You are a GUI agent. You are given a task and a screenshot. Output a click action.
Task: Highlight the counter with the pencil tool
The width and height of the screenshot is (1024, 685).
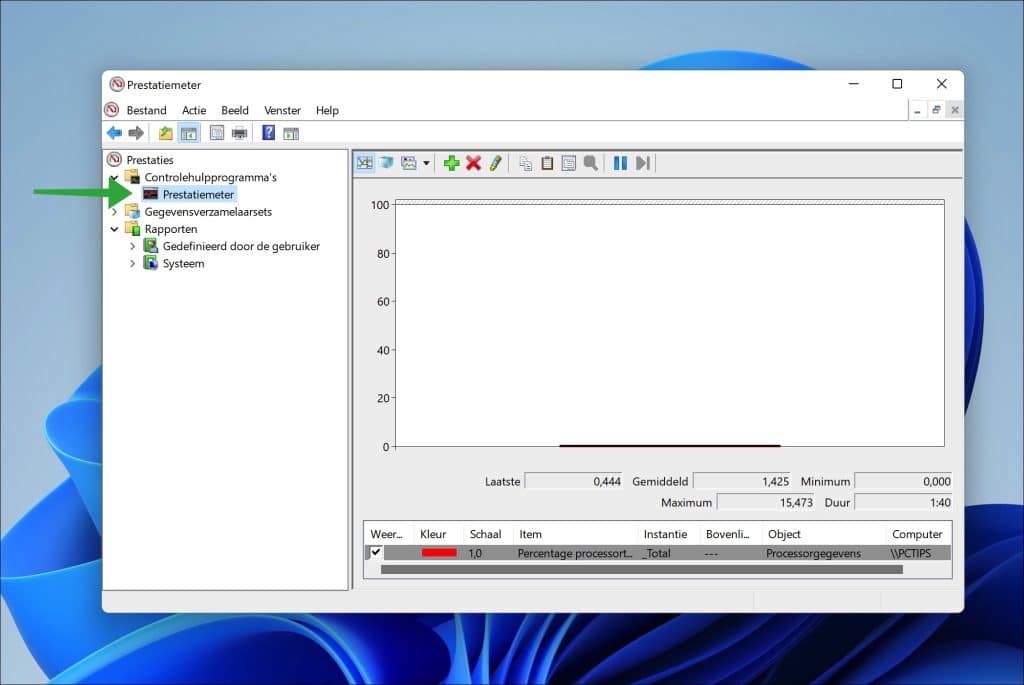(496, 163)
